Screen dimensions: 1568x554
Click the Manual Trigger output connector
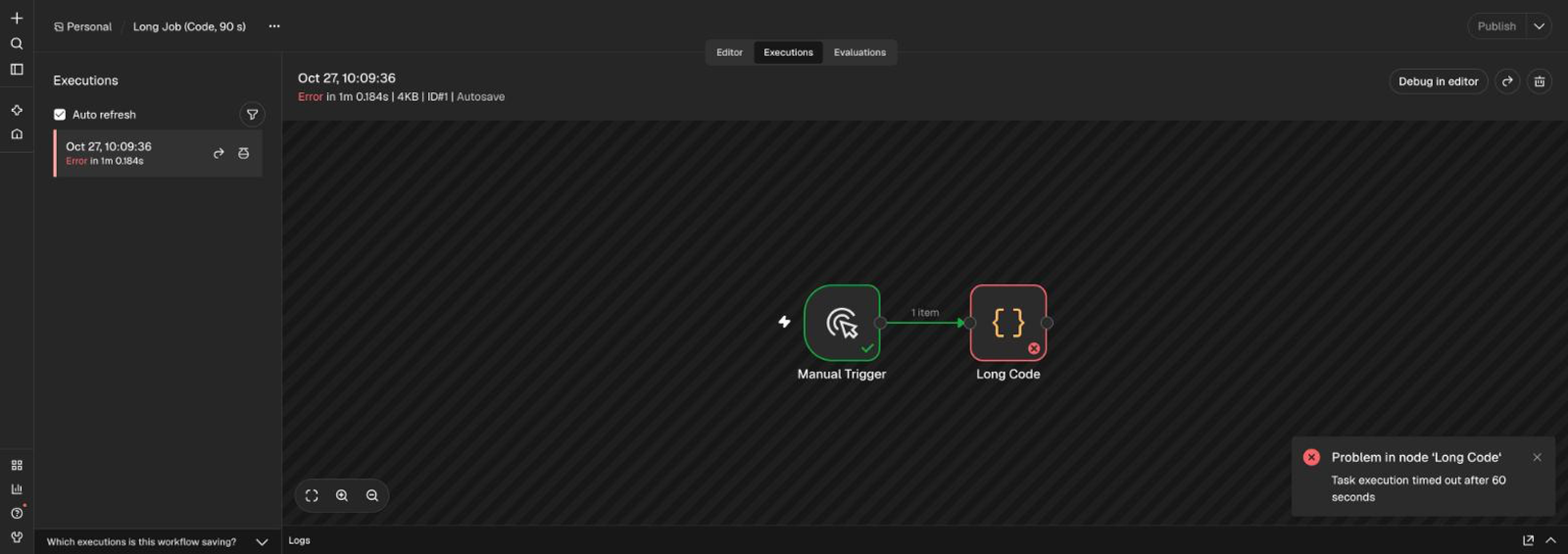click(x=880, y=323)
